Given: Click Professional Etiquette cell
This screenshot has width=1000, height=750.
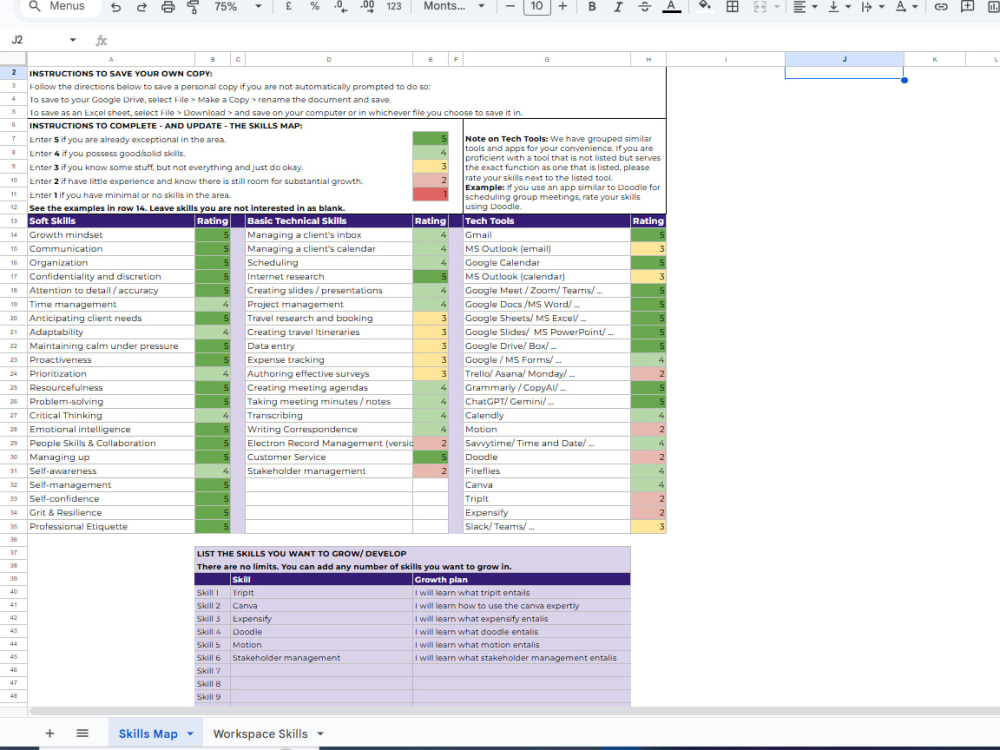Looking at the screenshot, I should point(111,526).
